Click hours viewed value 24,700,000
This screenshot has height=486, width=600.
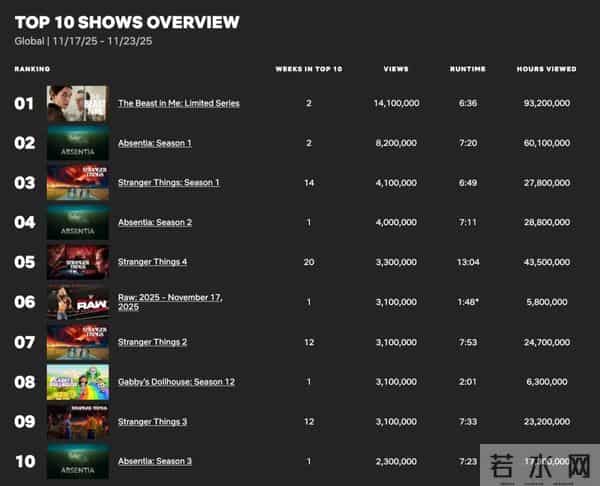tap(547, 342)
